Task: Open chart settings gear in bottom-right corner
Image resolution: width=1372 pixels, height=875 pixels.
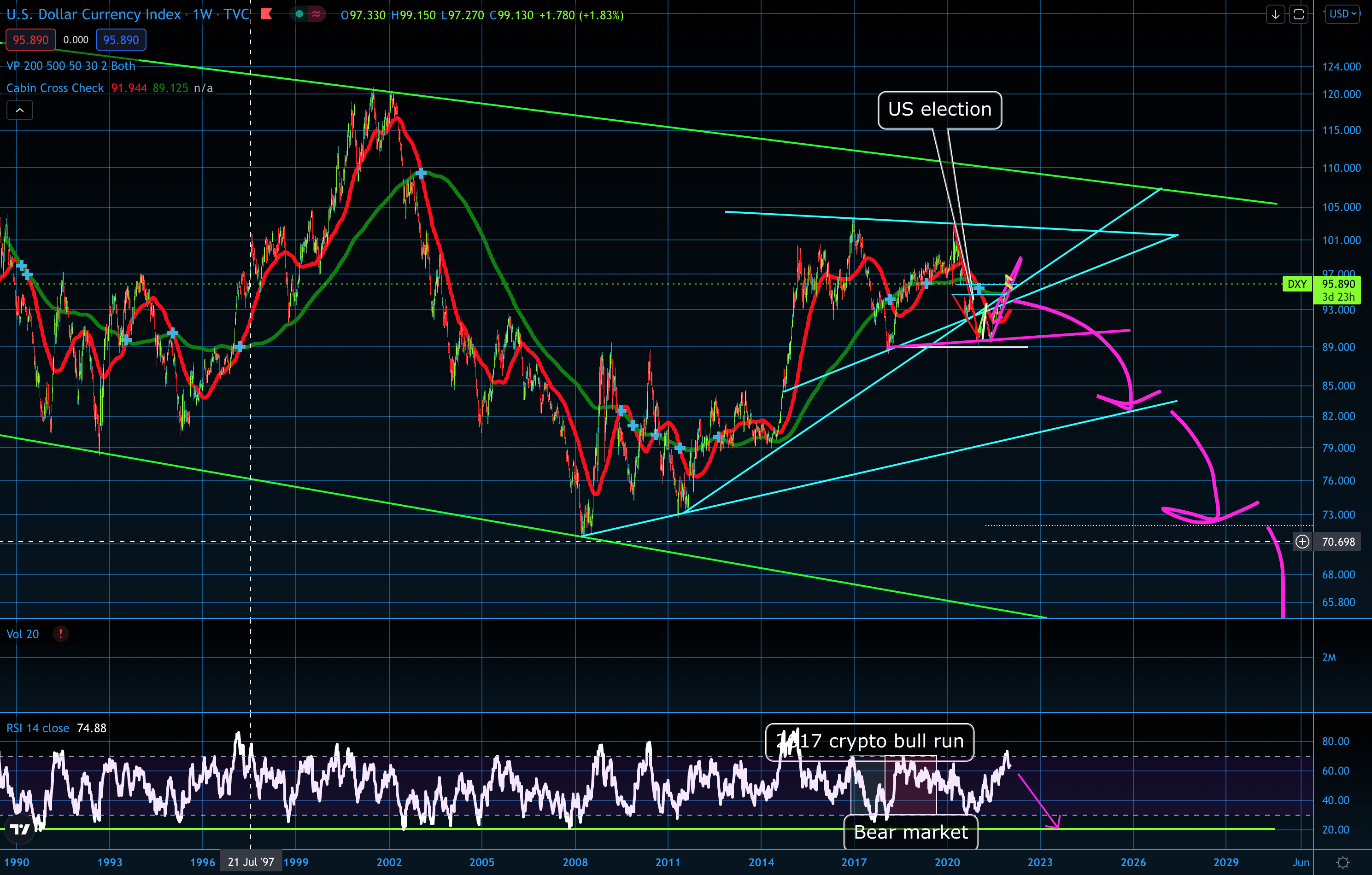Action: [1343, 862]
